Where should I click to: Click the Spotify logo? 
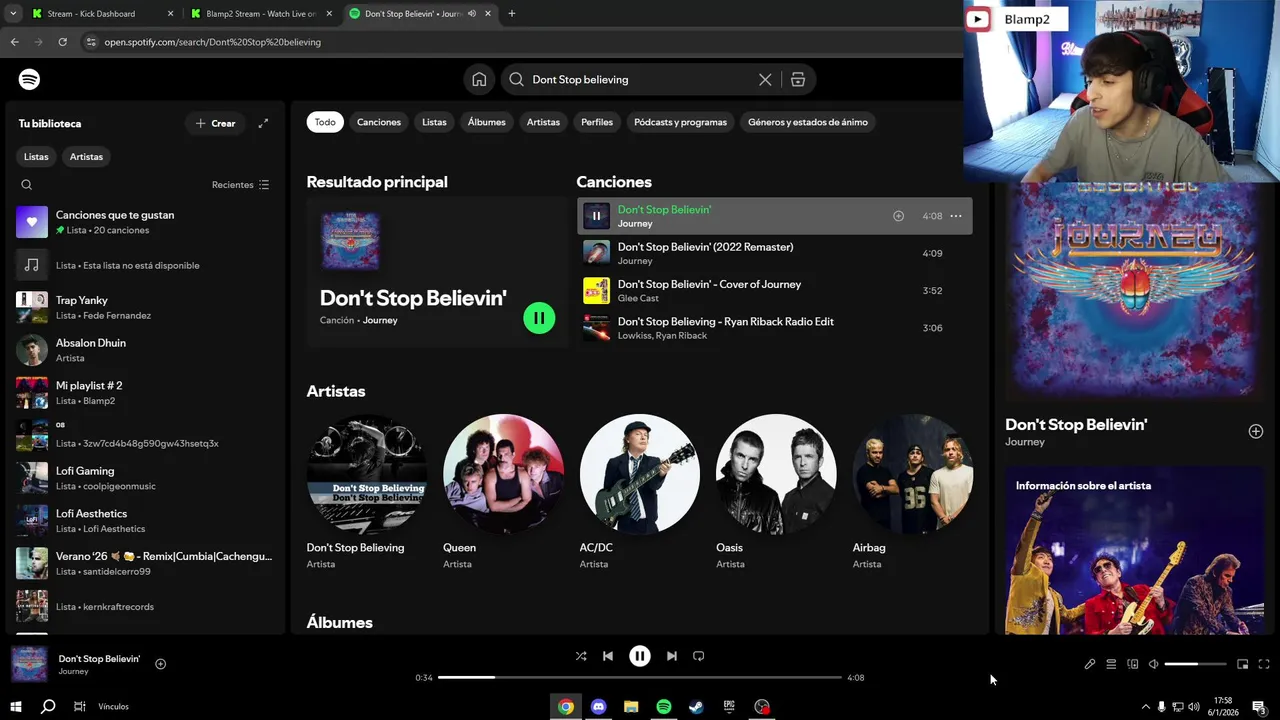click(29, 79)
